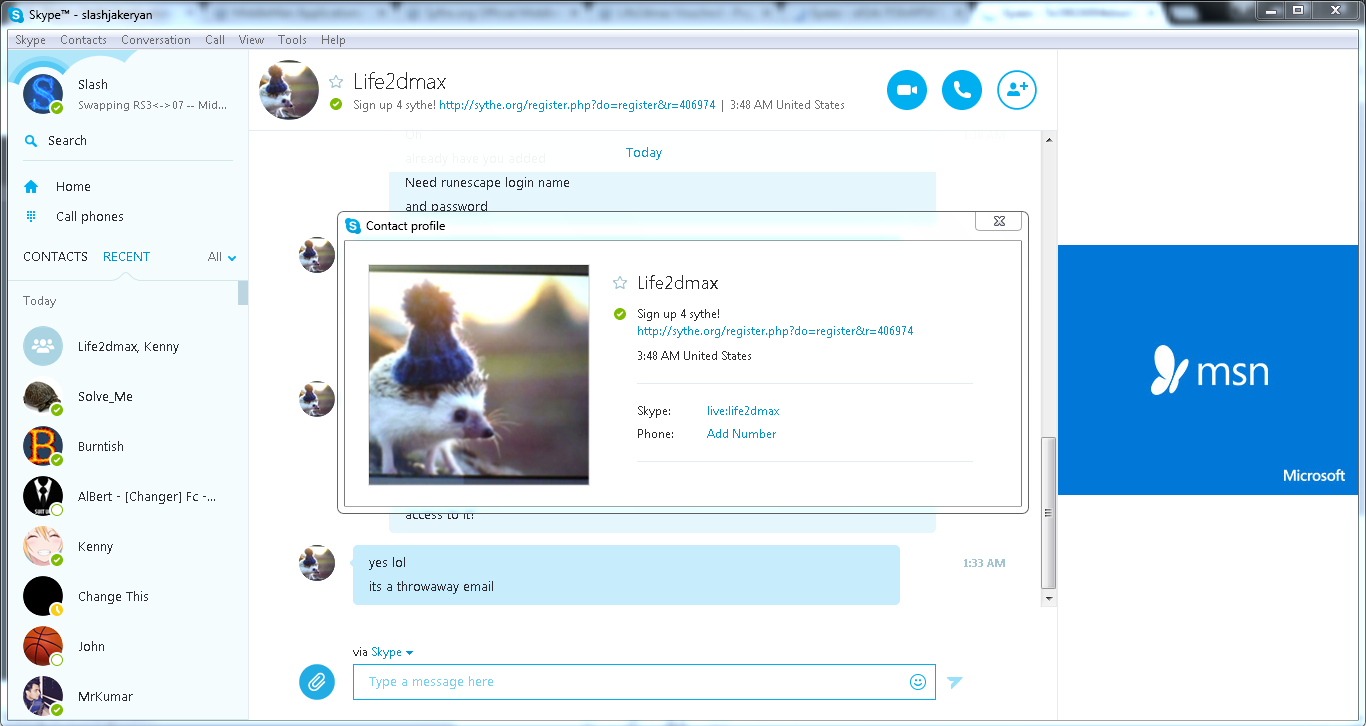Screen dimensions: 1366x726
Task: Click the Skype logo in the main title bar
Action: click(16, 14)
